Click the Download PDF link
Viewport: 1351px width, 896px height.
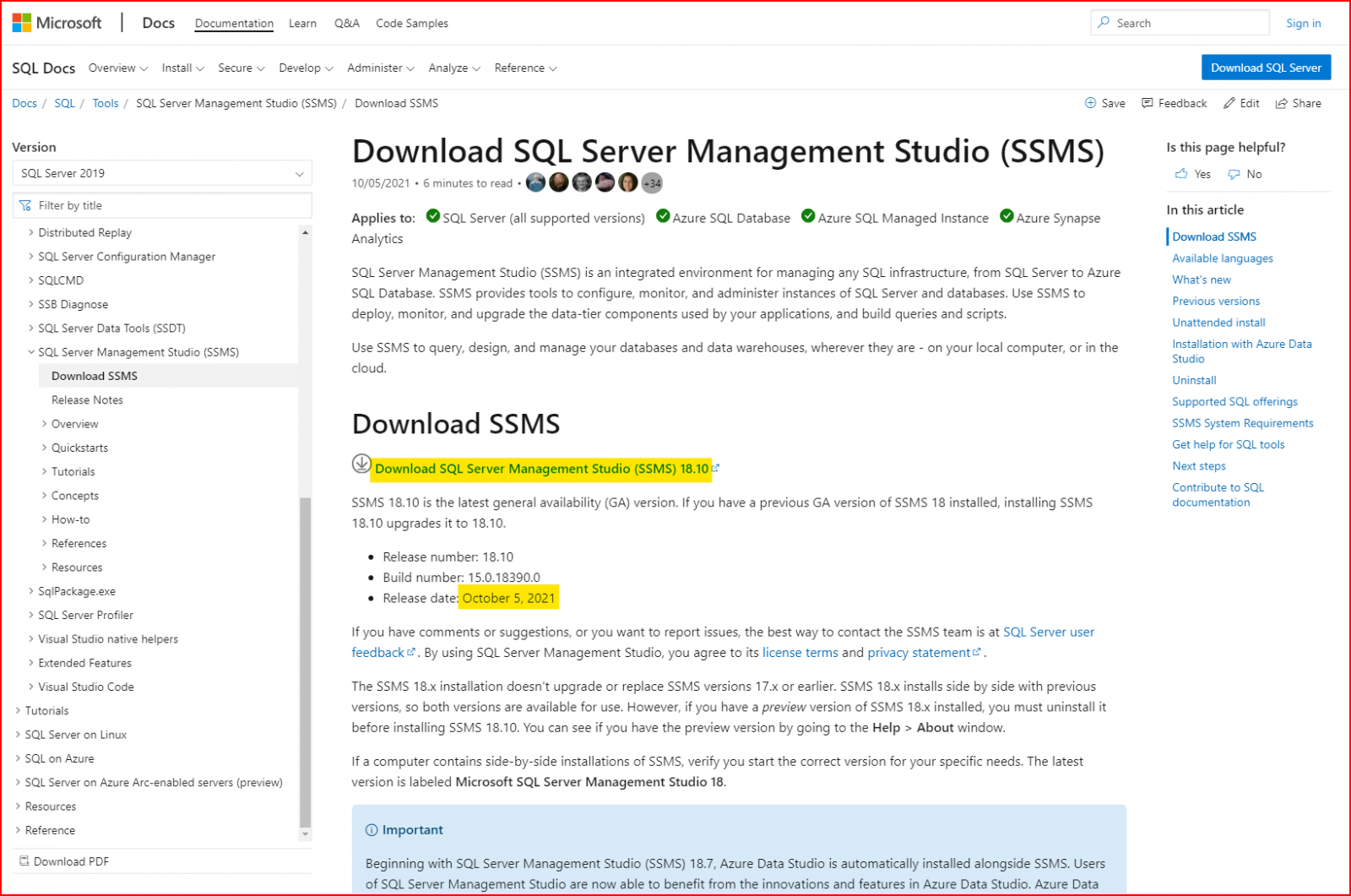click(71, 861)
